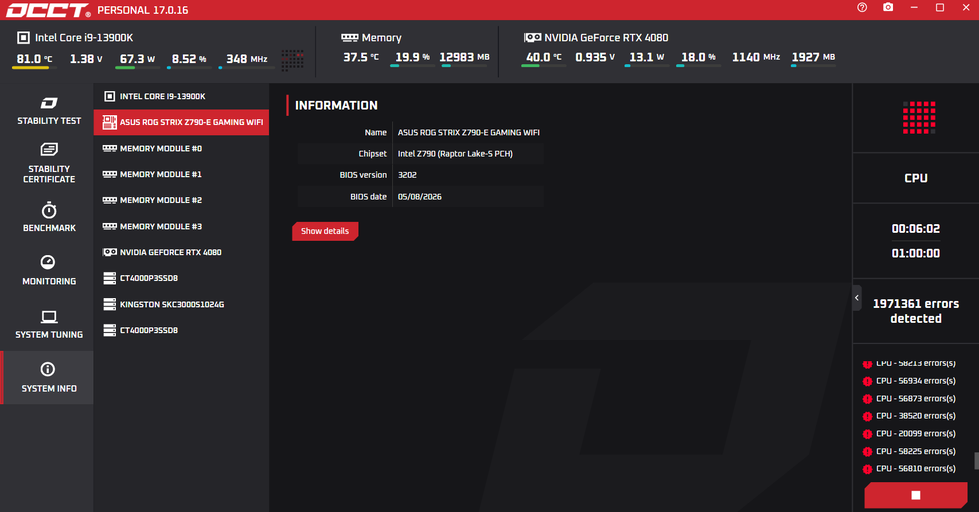The height and width of the screenshot is (512, 979).
Task: Click the CPU core usage grid icon
Action: (292, 60)
